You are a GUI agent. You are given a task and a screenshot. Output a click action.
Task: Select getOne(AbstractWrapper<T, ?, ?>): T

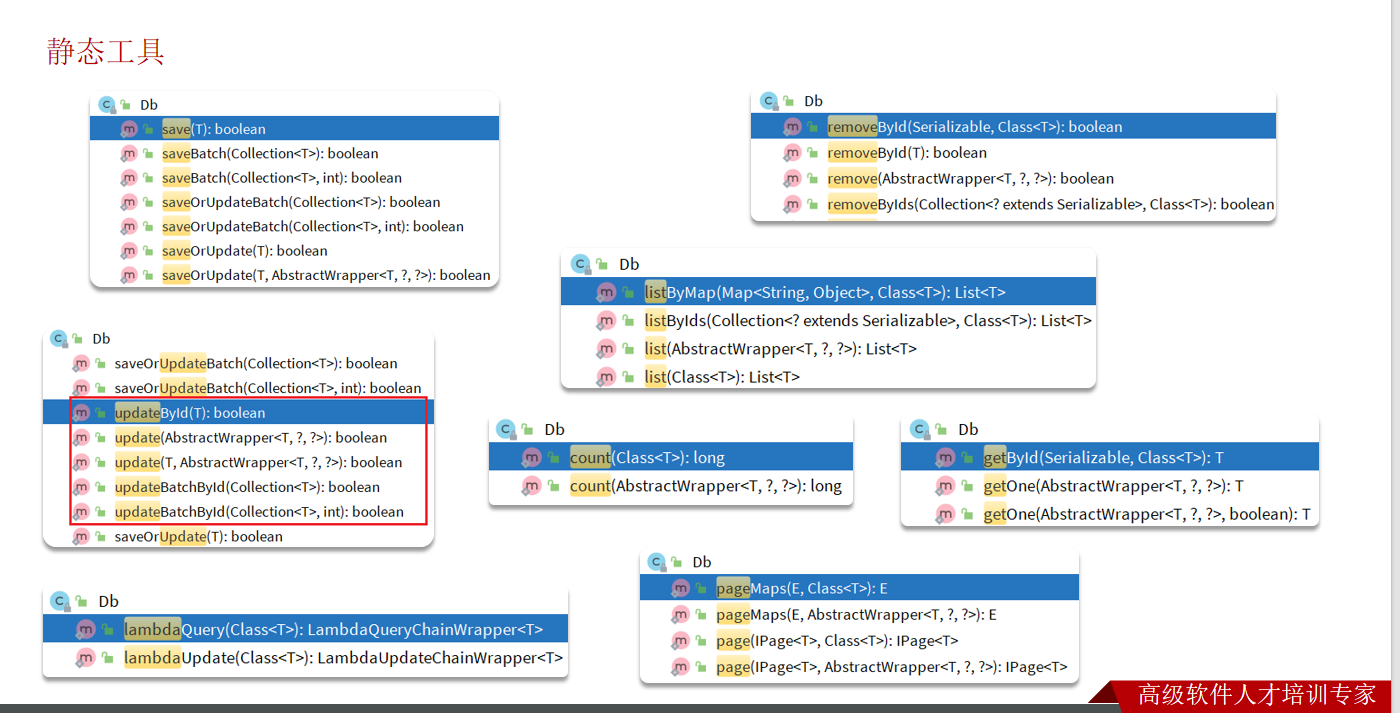pos(1113,486)
